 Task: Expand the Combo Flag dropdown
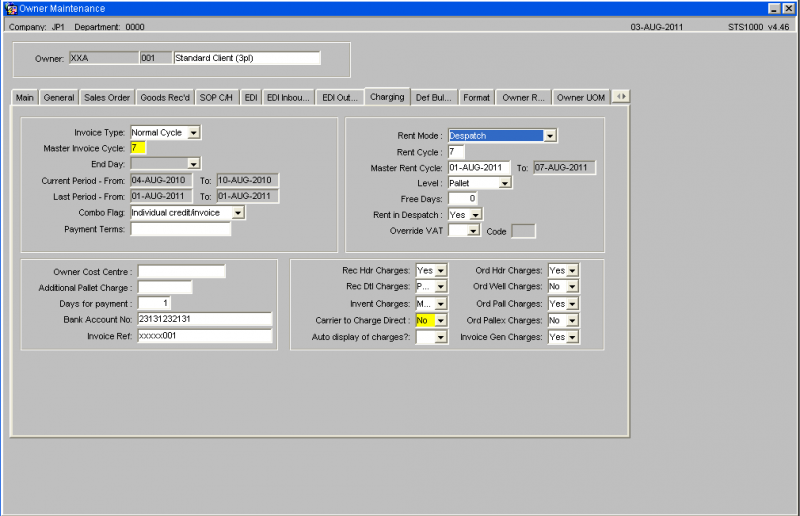(x=238, y=213)
